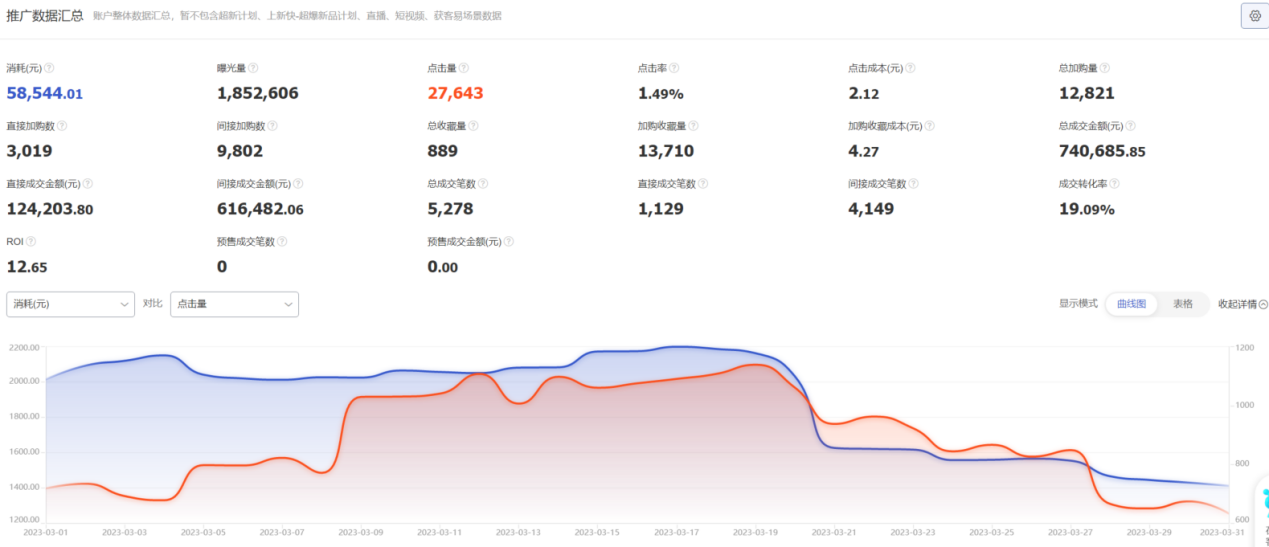Click help icon beside 加购收藏成本(元)

(930, 126)
